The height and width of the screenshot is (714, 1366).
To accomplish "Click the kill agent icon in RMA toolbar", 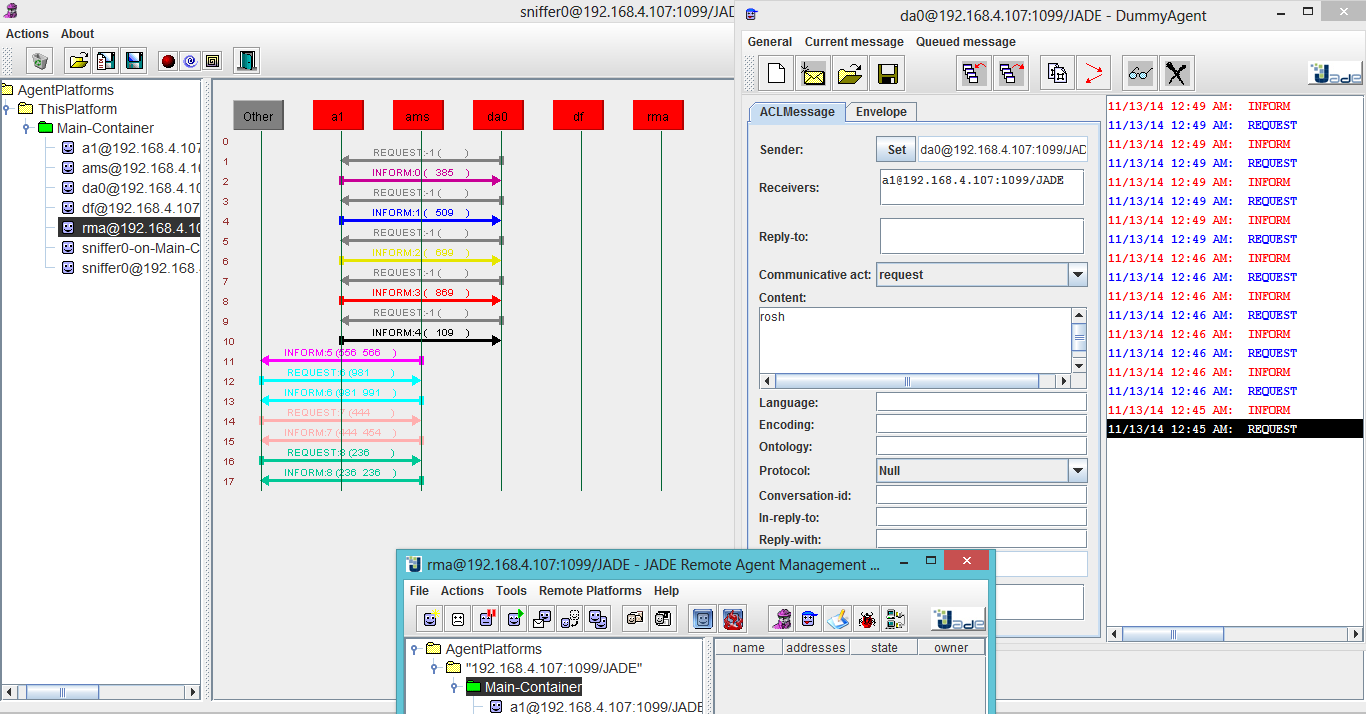I will pos(458,619).
